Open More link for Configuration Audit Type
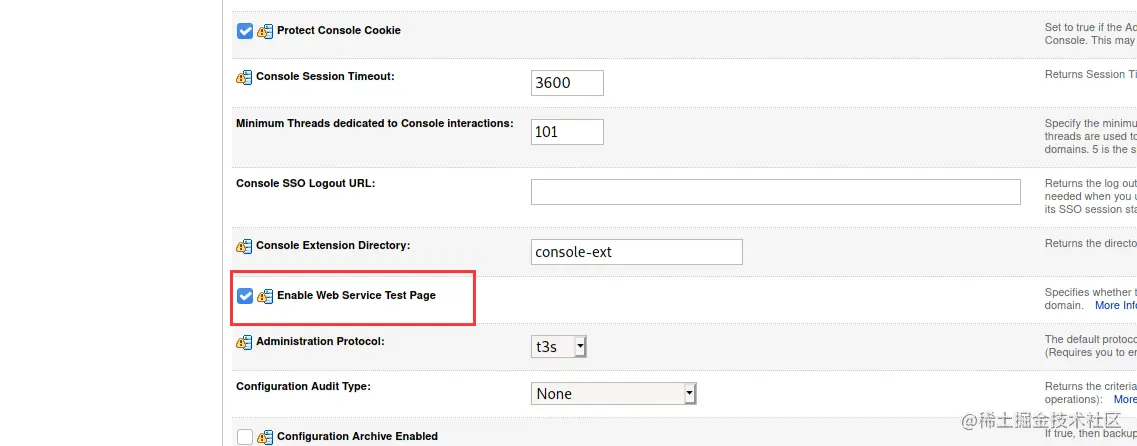1137x446 pixels. click(x=1125, y=400)
